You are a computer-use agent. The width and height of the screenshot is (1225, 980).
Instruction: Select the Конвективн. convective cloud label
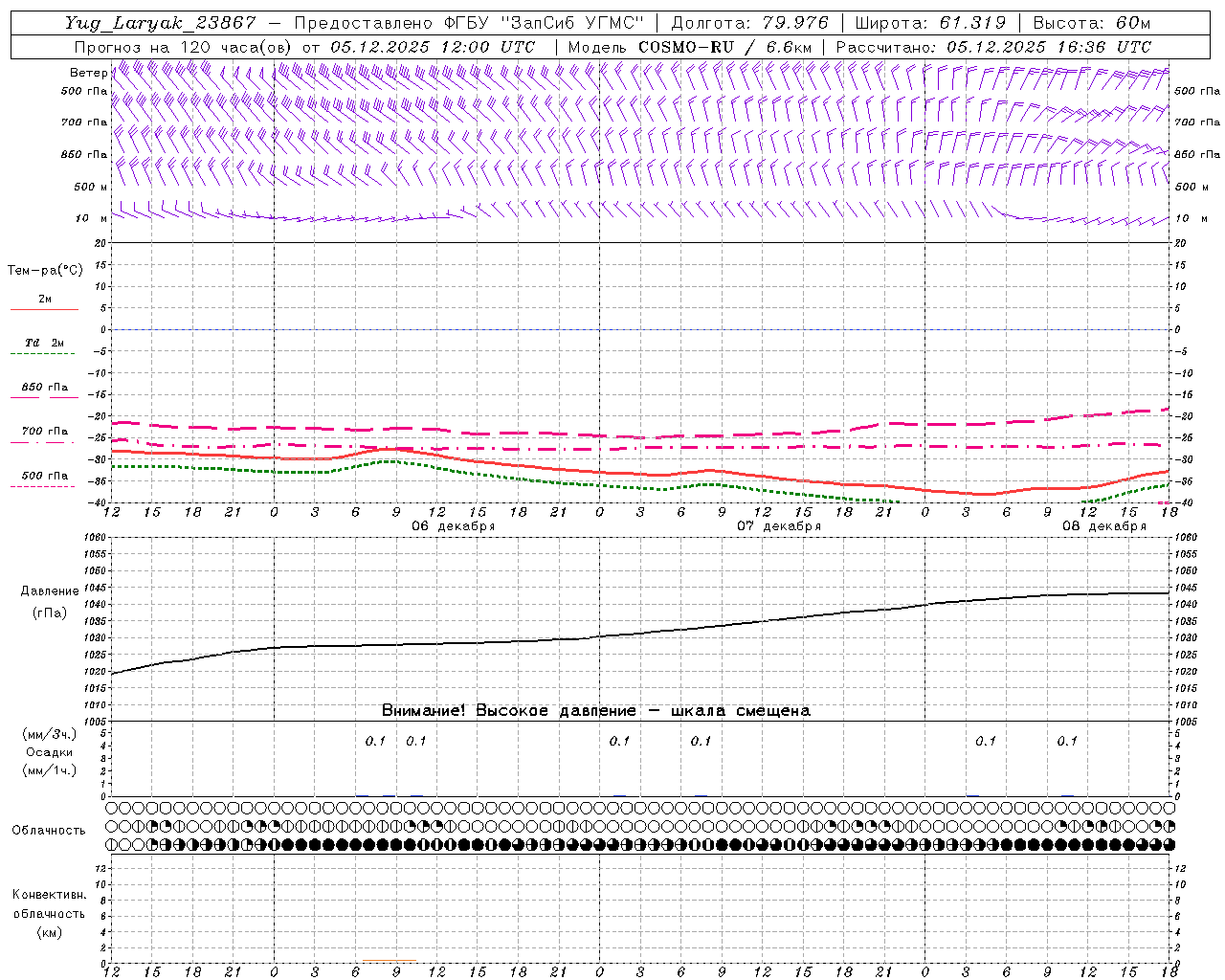pos(49,895)
